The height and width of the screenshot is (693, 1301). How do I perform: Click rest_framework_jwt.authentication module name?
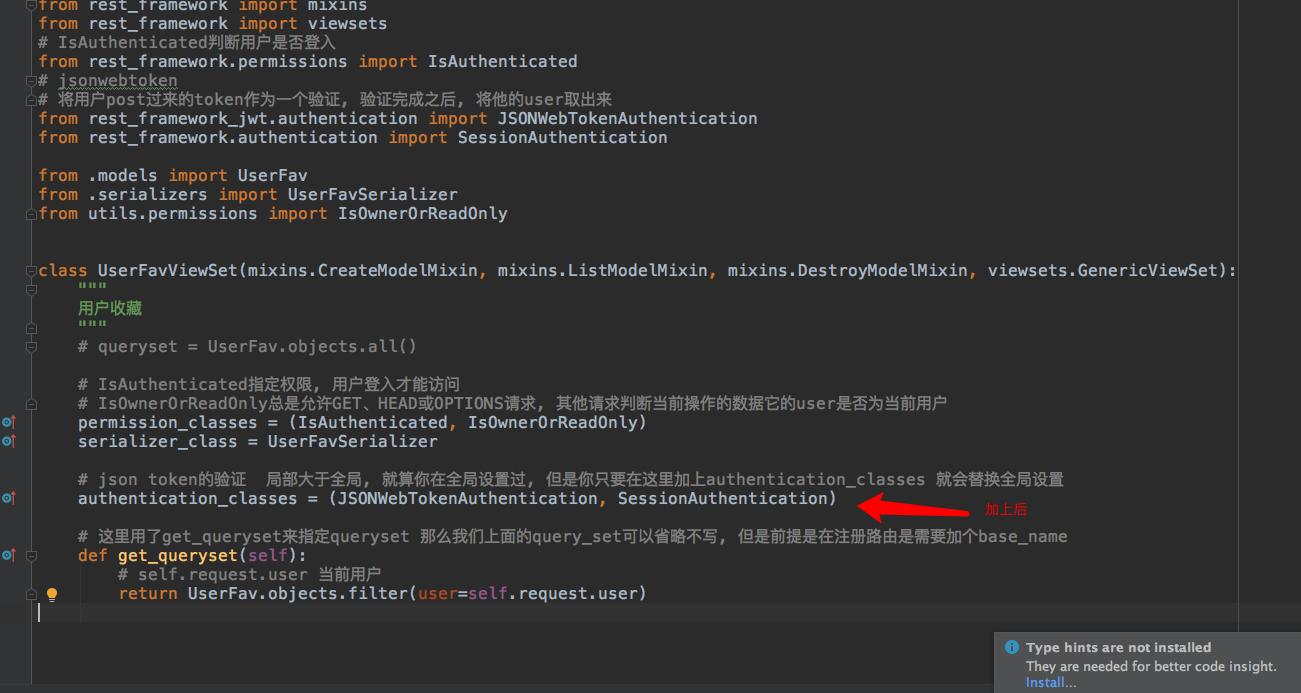point(252,118)
